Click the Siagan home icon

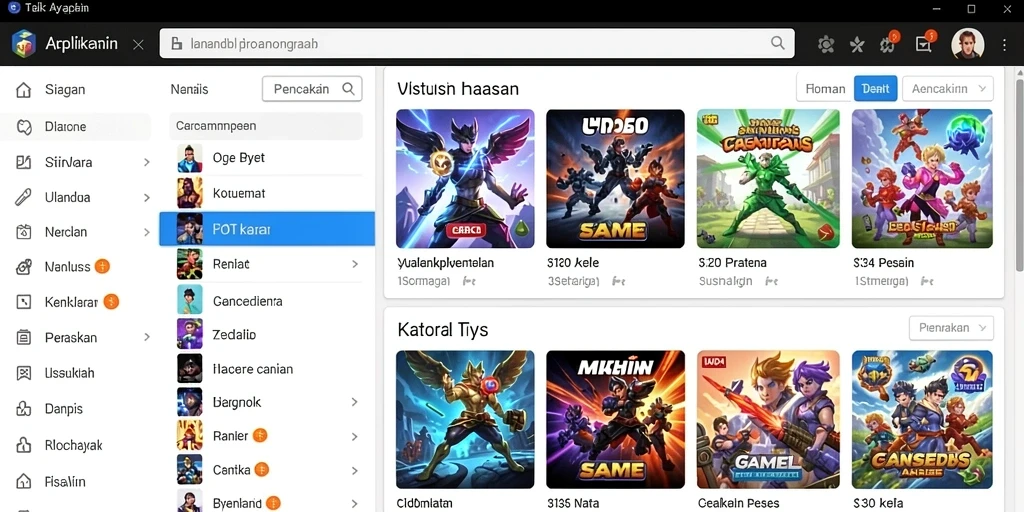click(x=24, y=90)
